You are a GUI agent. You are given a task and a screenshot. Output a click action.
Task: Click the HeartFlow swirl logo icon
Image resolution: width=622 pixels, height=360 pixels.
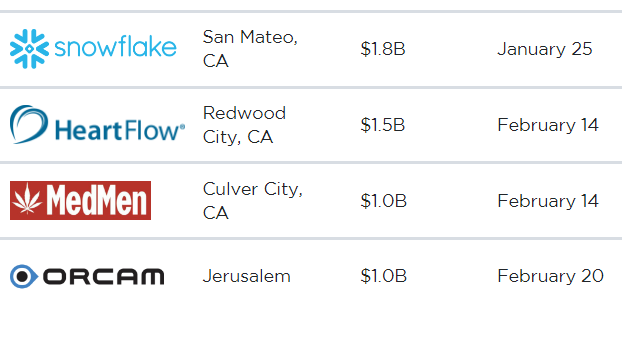pos(29,124)
